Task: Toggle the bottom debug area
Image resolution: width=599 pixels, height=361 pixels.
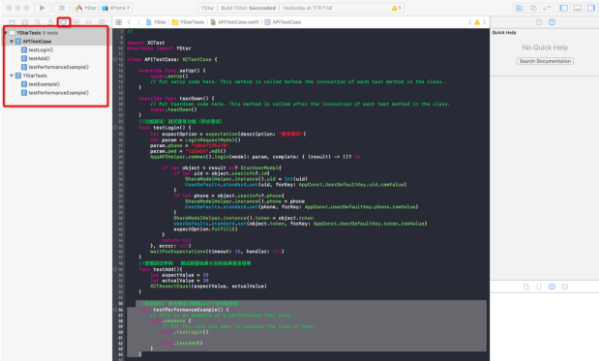Action: (x=577, y=8)
